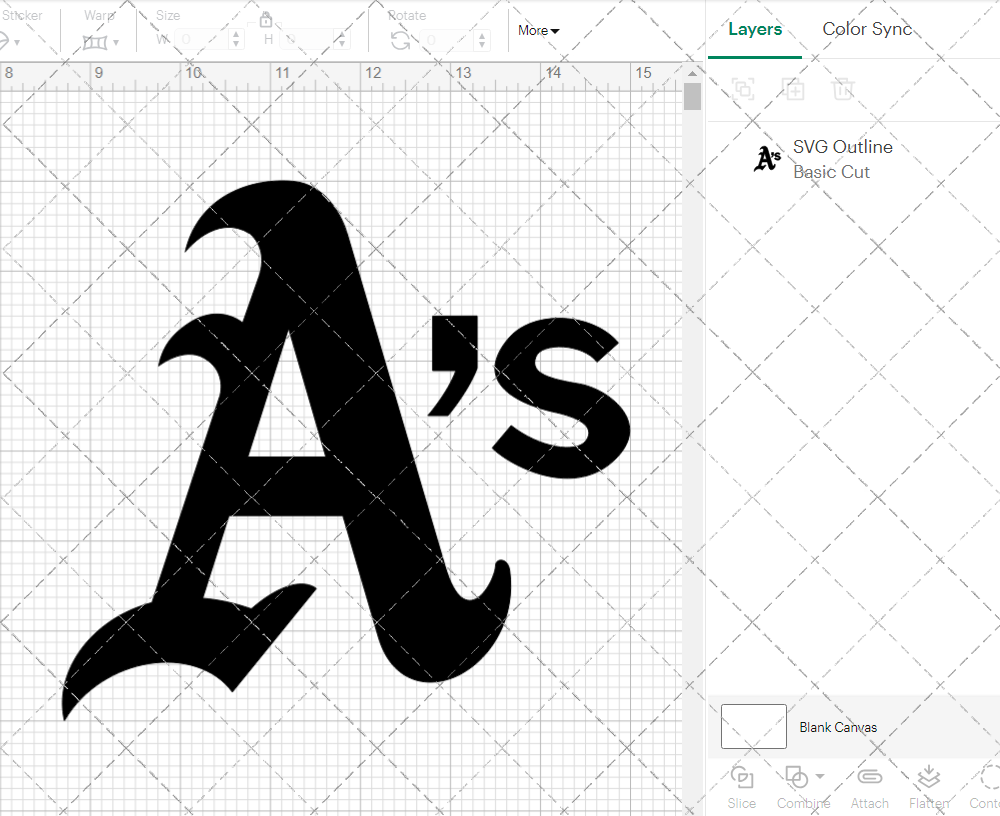The width and height of the screenshot is (1000, 816).
Task: Open the Warp tool
Action: pyautogui.click(x=95, y=42)
